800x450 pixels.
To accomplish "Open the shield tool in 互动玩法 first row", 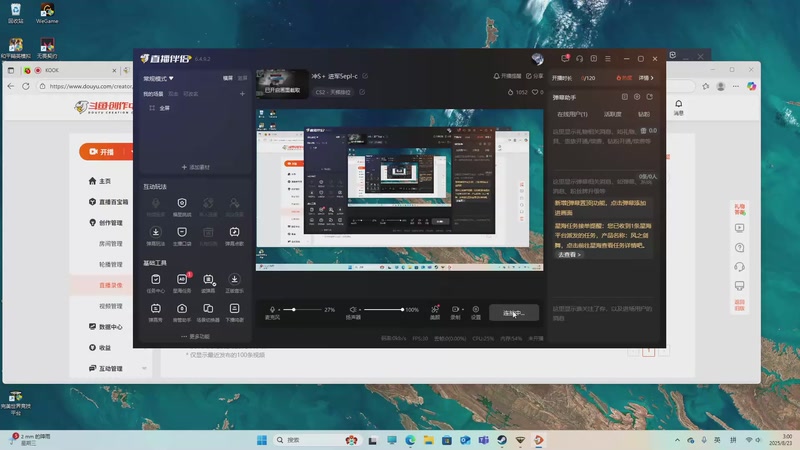I will (182, 207).
